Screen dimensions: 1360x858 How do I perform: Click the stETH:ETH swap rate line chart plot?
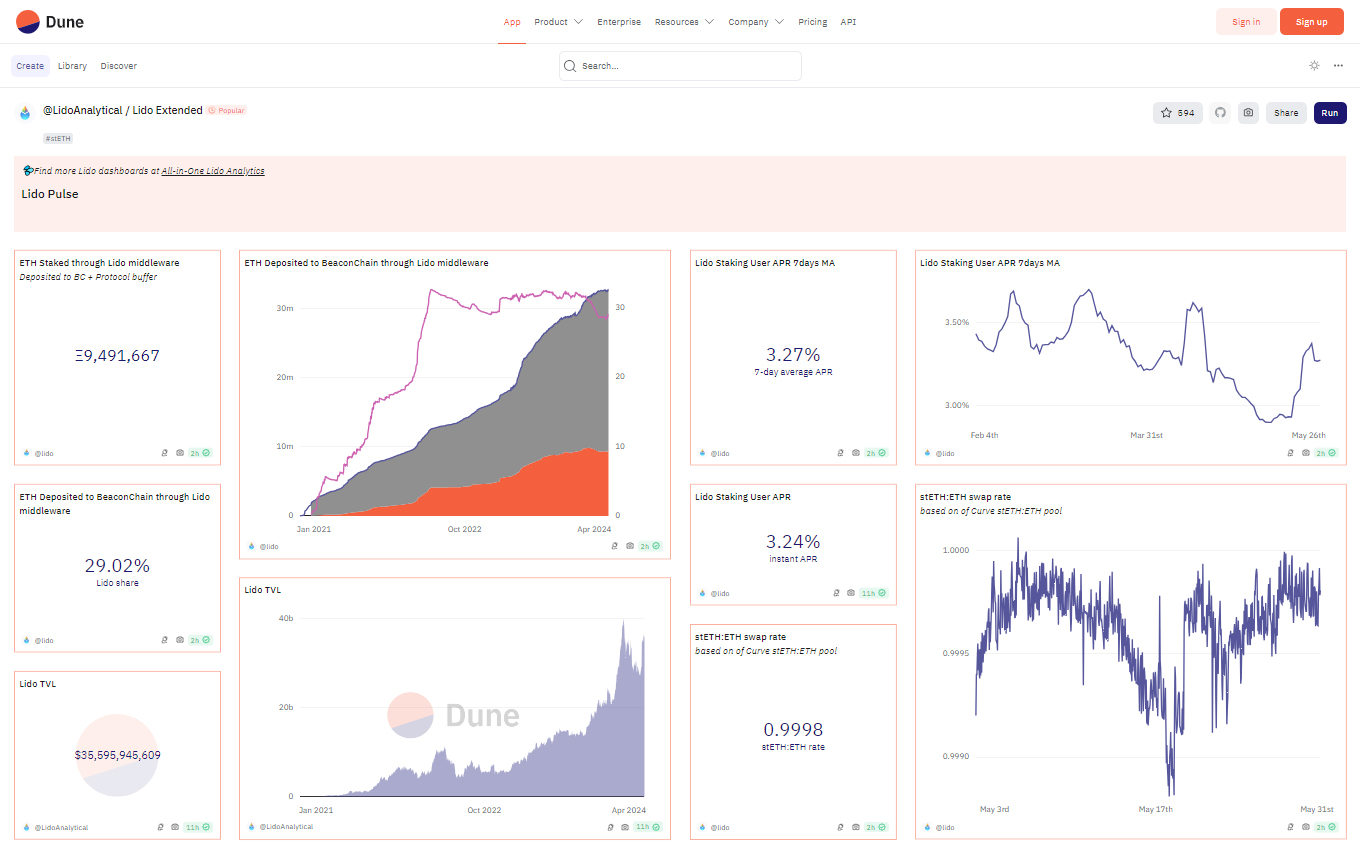1146,665
